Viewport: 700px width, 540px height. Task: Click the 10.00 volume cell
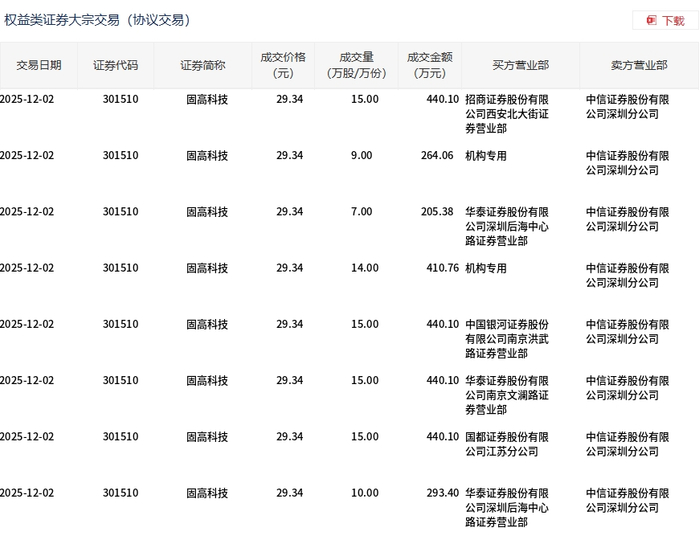point(364,493)
